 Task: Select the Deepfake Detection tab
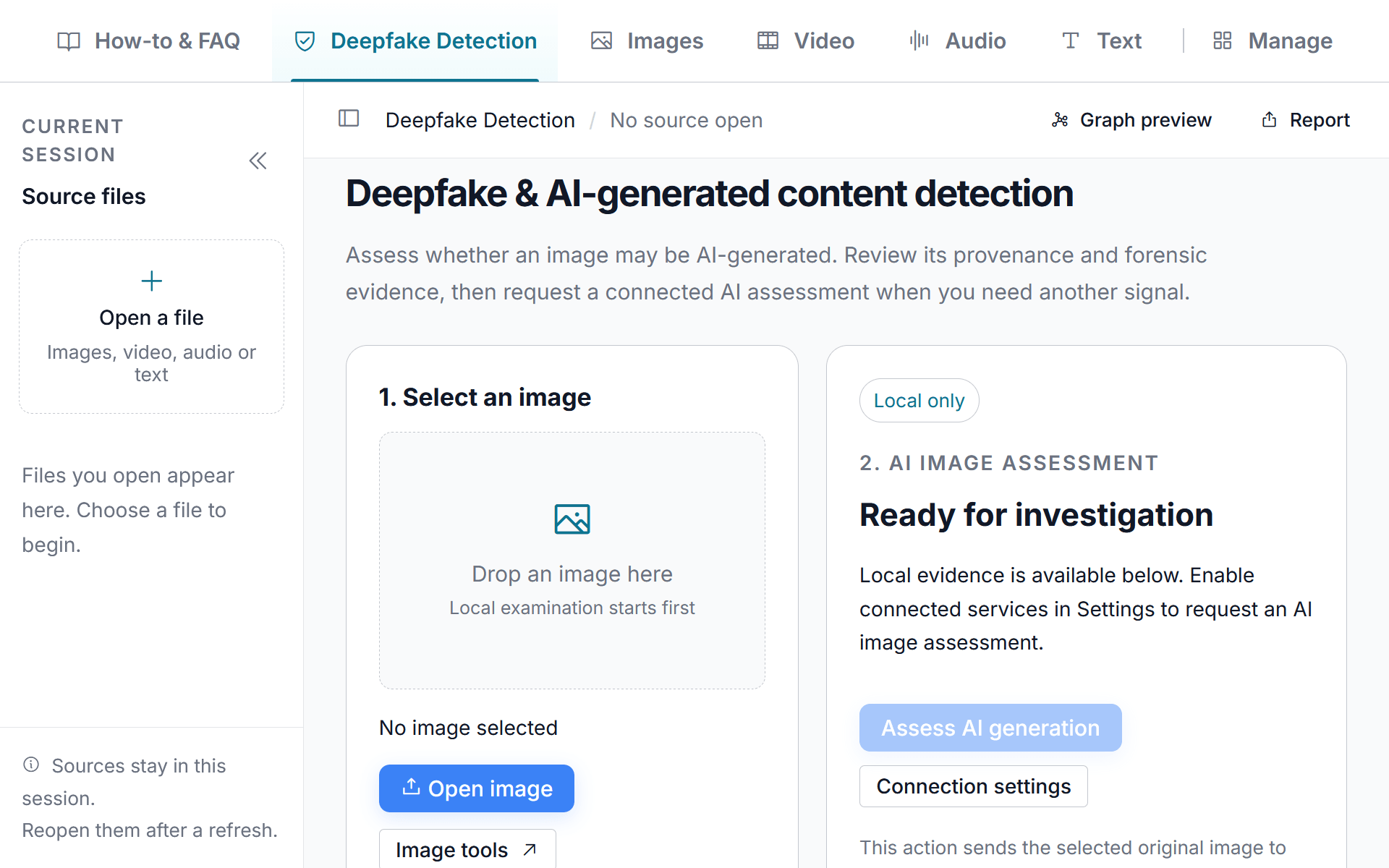pos(415,41)
